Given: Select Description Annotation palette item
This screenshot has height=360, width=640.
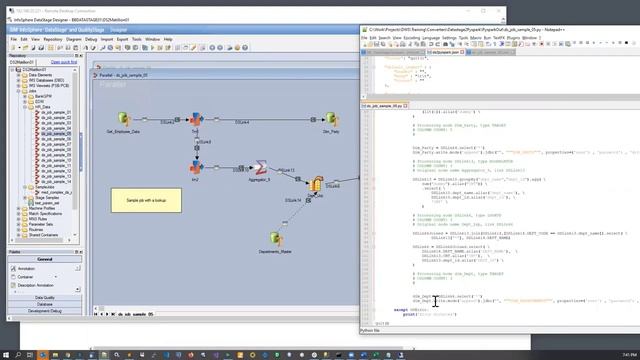Looking at the screenshot, I should 36,285.
